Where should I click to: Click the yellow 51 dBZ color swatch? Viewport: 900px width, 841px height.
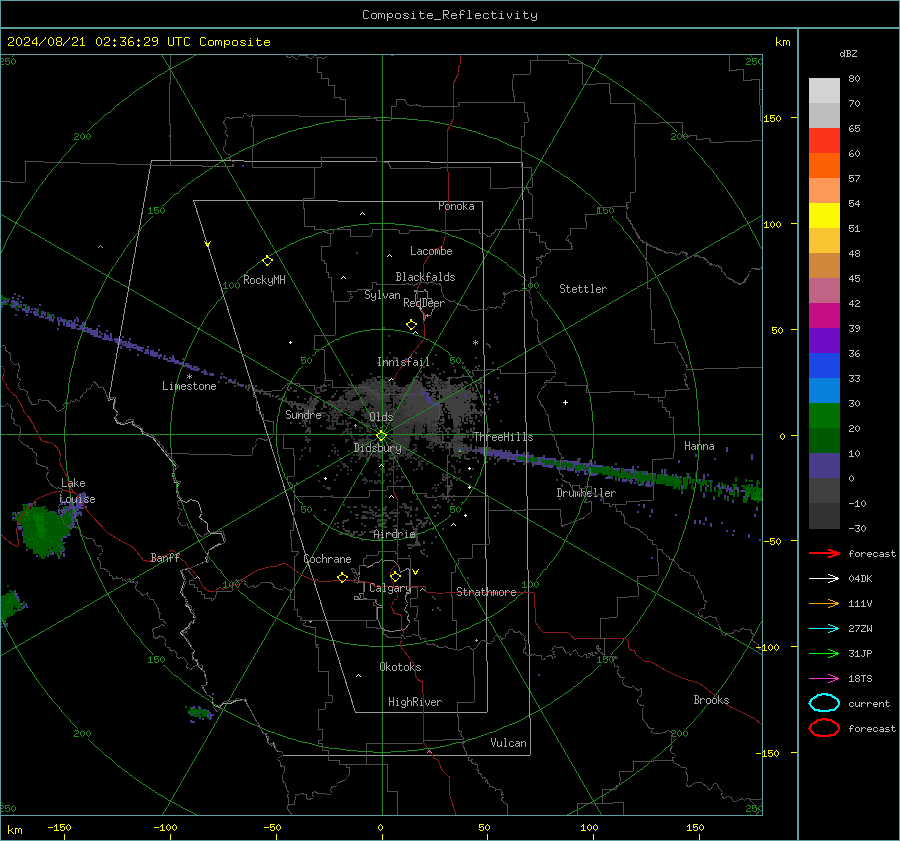pos(824,215)
